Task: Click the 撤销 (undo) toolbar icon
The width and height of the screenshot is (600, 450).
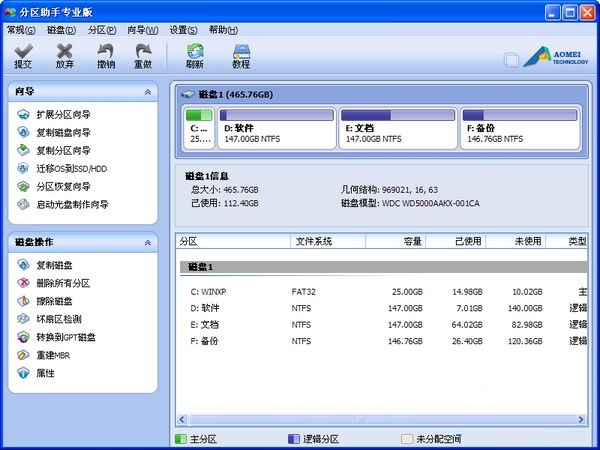Action: pyautogui.click(x=106, y=51)
